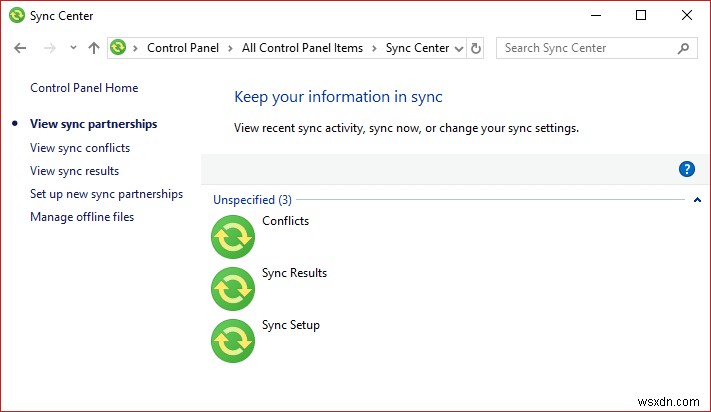Expand the address bar history dropdown
This screenshot has height=412, width=711.
pos(458,48)
